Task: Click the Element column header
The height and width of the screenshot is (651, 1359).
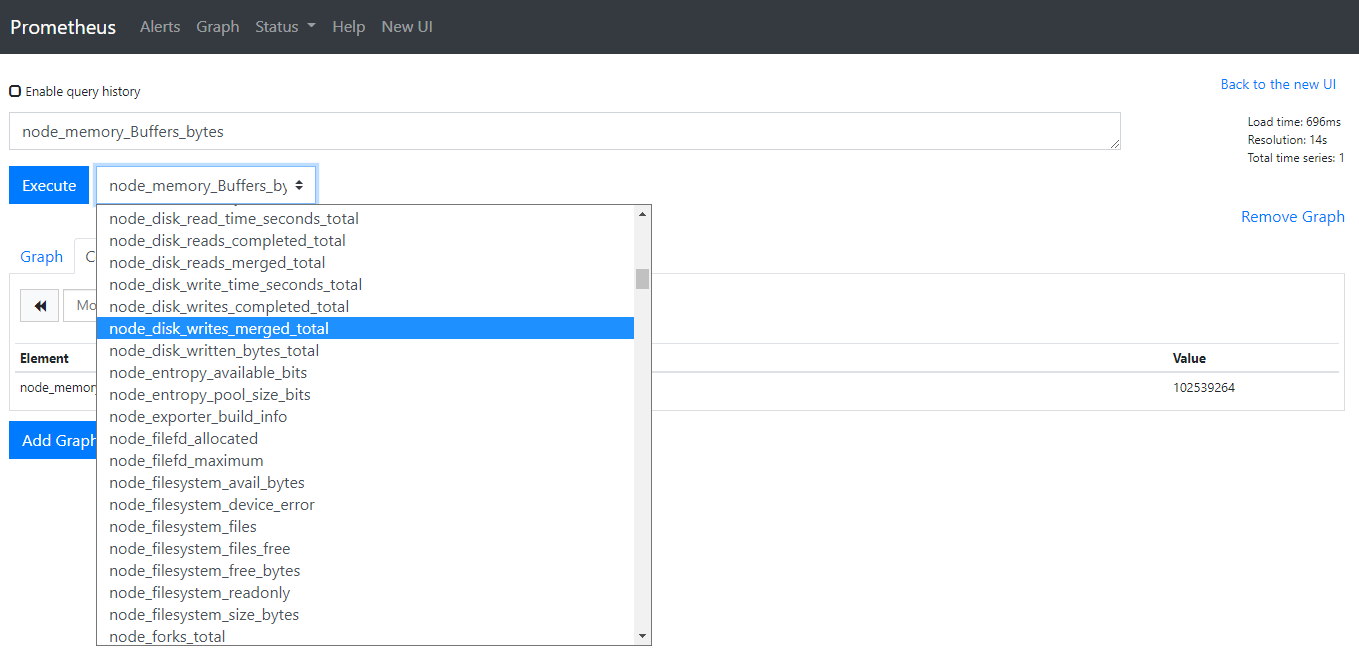Action: [45, 358]
